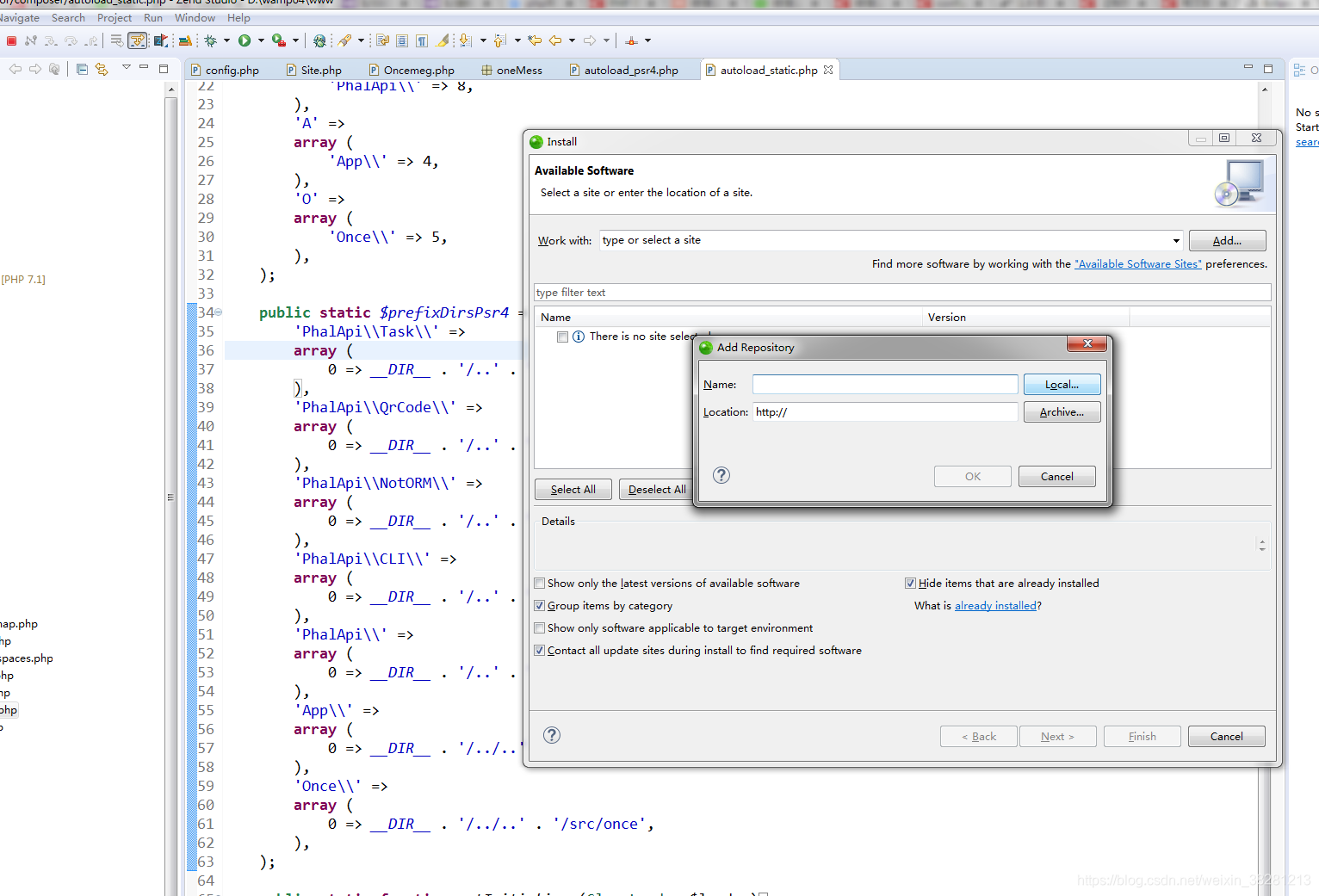Screen dimensions: 1319x896
Task: Click the Details scroll stepper arrows
Action: click(x=1262, y=545)
